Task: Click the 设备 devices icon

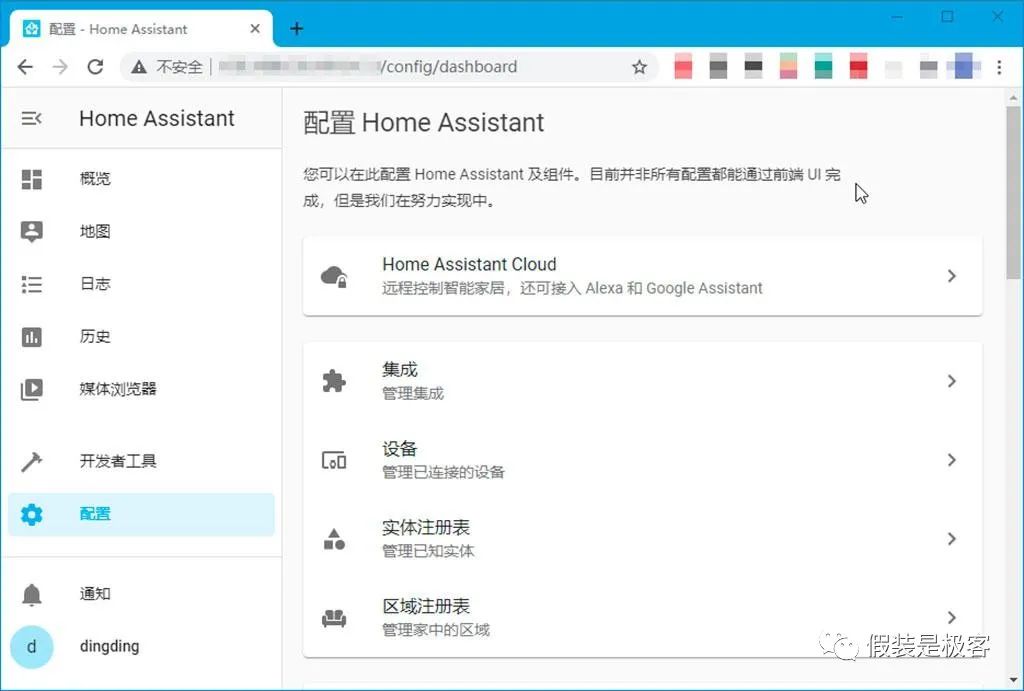Action: (x=334, y=460)
